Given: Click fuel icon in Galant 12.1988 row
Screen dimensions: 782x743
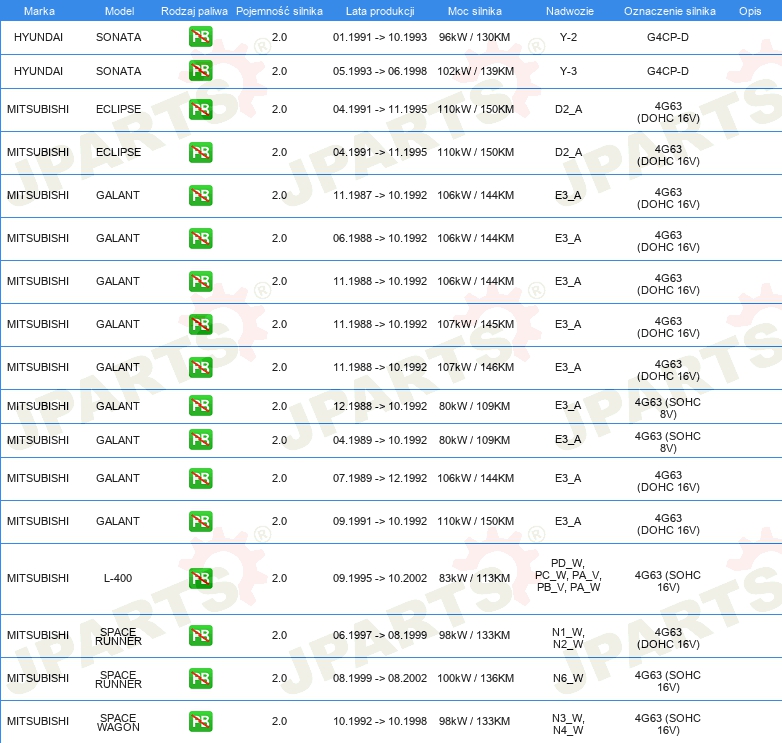Looking at the screenshot, I should [x=200, y=406].
